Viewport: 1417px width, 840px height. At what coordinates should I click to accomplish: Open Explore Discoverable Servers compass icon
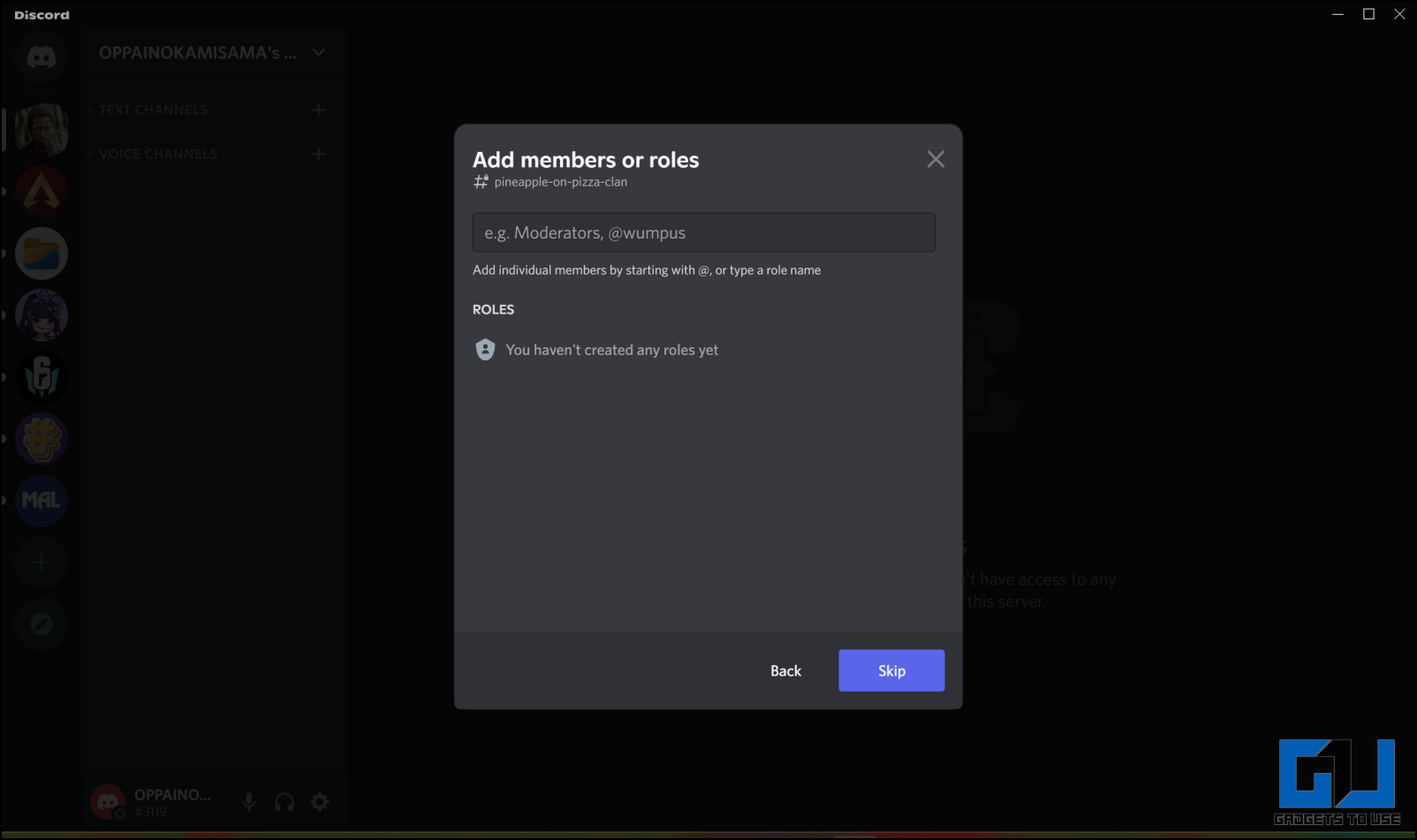pos(42,624)
